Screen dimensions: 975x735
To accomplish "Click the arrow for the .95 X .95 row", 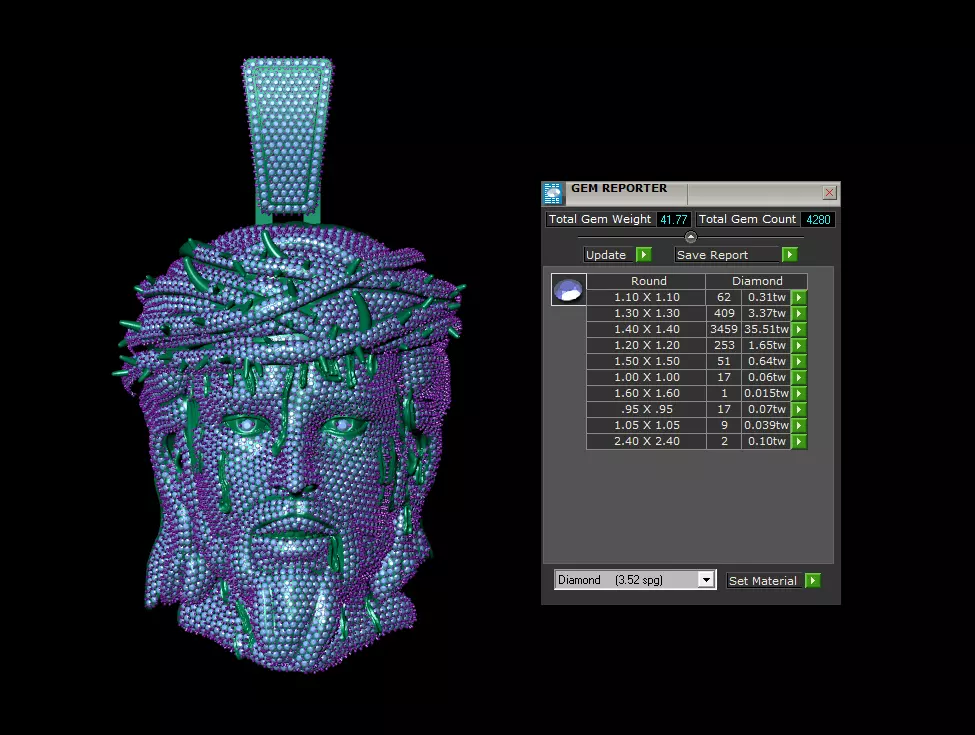I will point(799,409).
